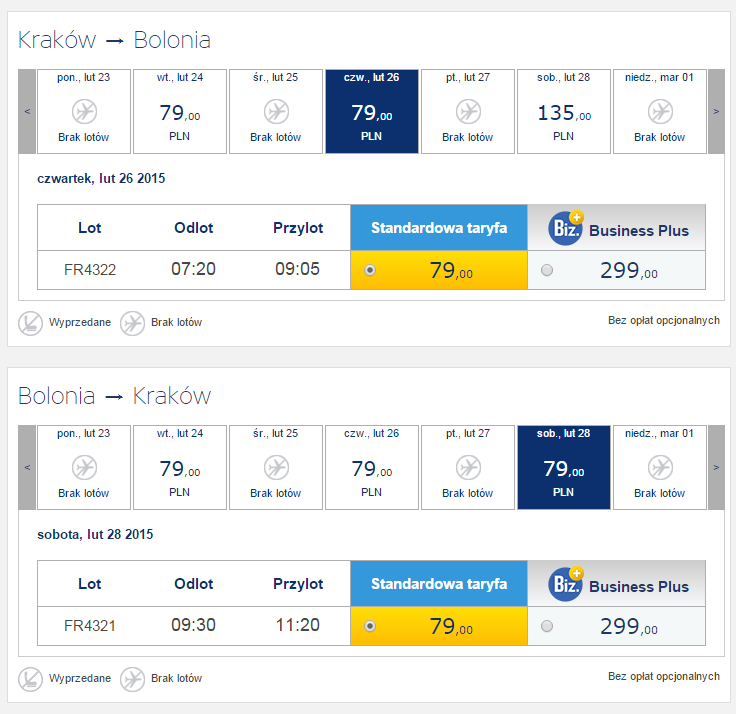Pick Tuesday Feb 24 outbound date tab
Screen dimensions: 736x714
[x=179, y=111]
